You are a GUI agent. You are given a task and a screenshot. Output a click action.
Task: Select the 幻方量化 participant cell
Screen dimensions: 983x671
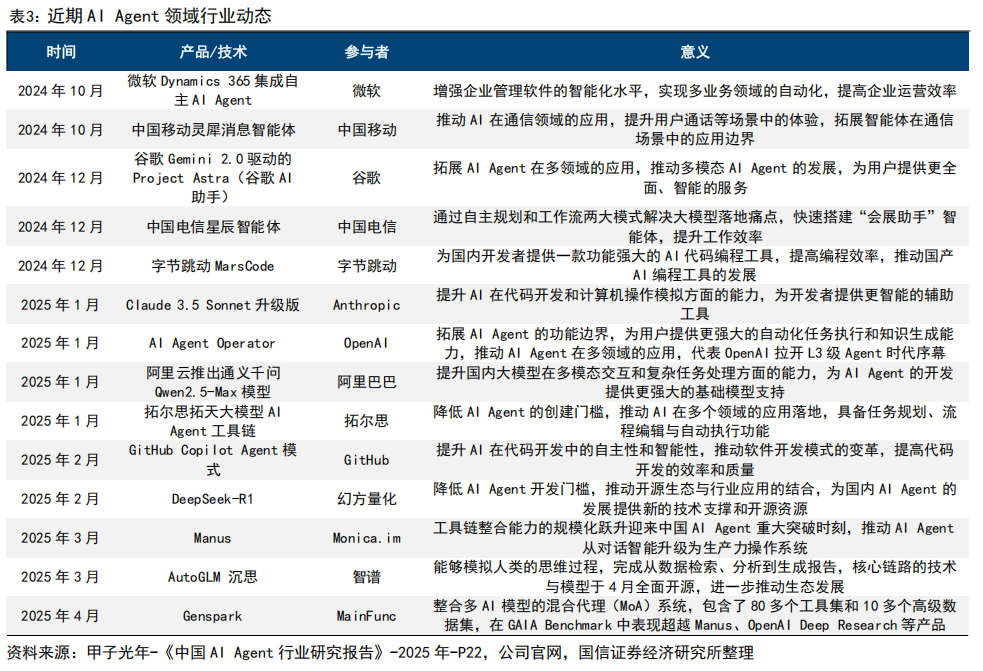click(x=367, y=499)
